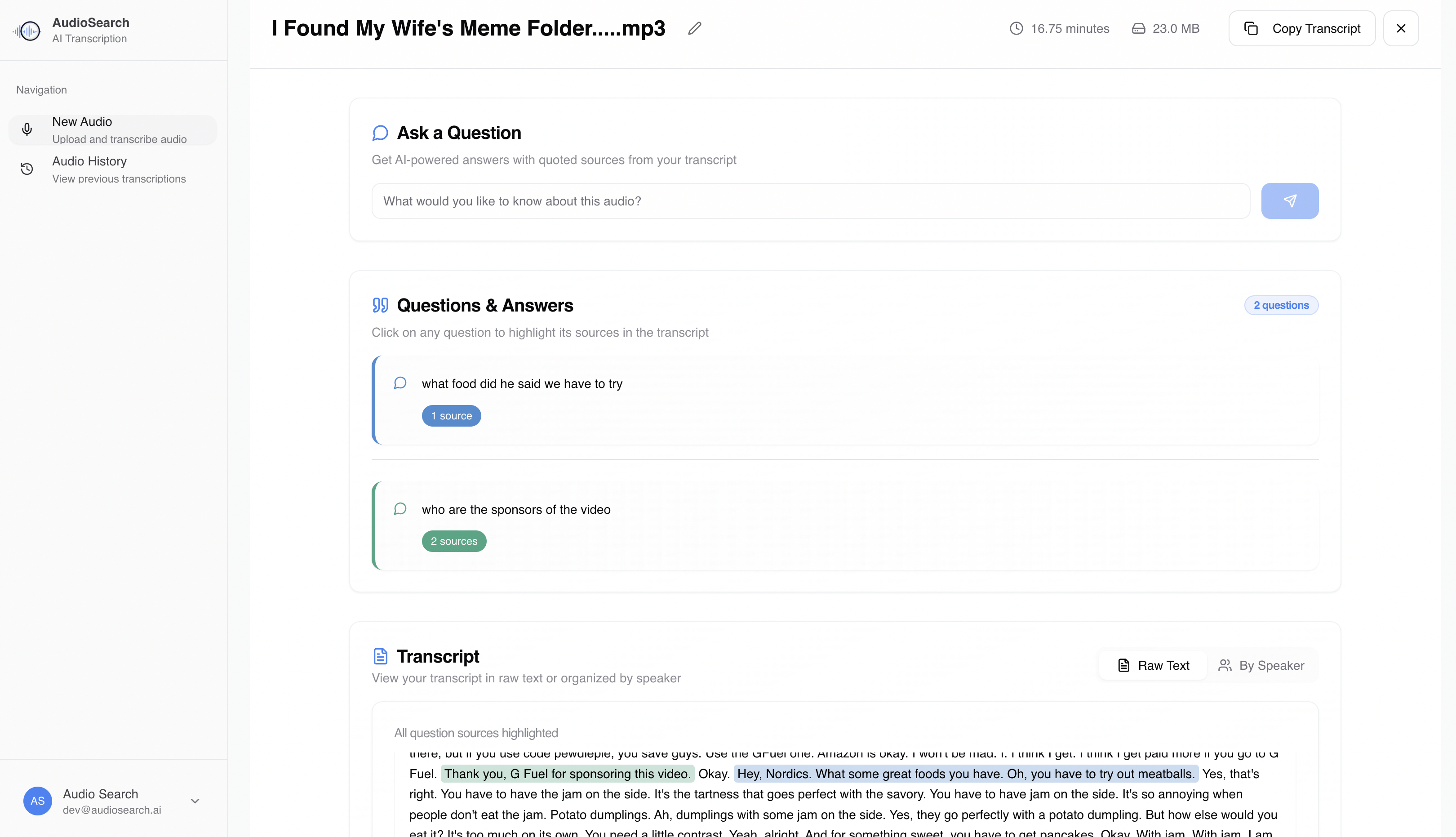Click the AudioSearch waveform logo
Viewport: 1456px width, 837px height.
[x=27, y=31]
